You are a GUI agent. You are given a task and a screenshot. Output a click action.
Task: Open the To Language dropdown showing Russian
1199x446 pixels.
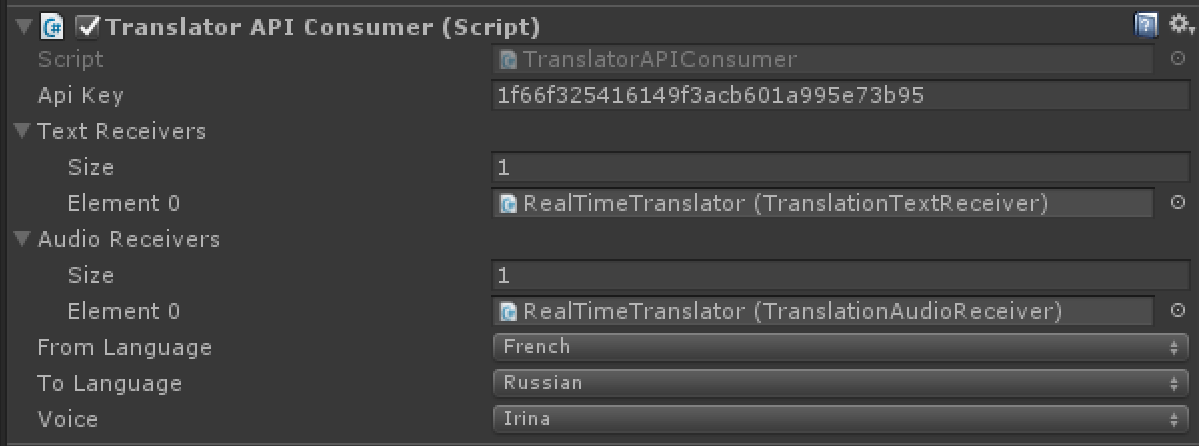(x=840, y=383)
